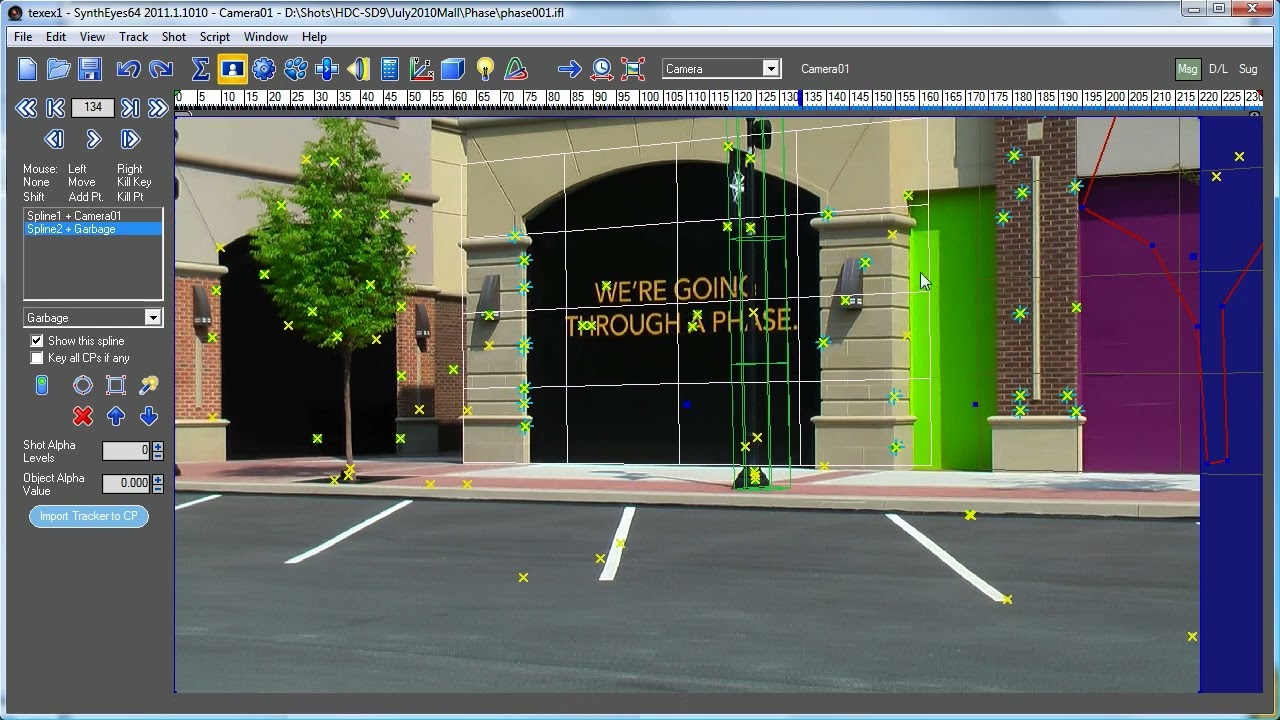Delete spline with the red X icon
1280x720 pixels.
83,416
